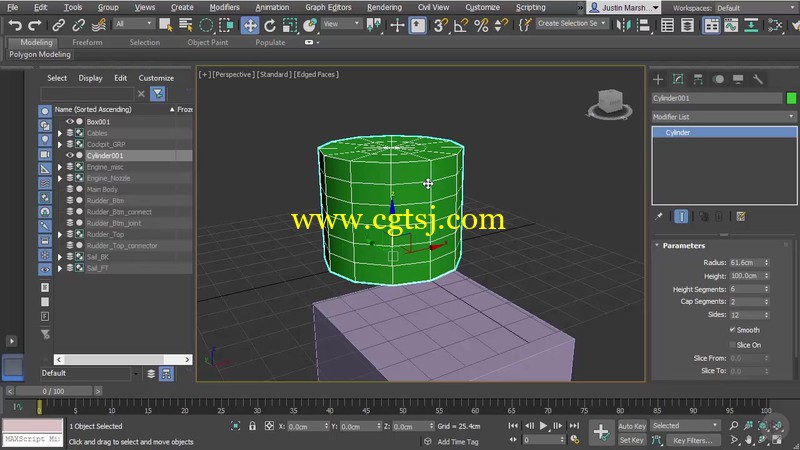Open the Modifiers menu

point(224,7)
